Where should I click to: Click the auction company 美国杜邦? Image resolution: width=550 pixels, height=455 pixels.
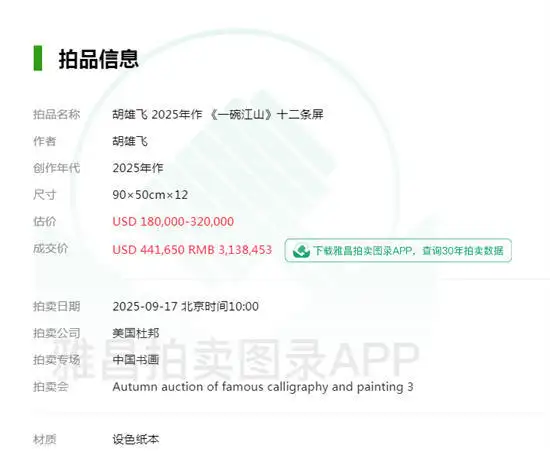pos(136,333)
